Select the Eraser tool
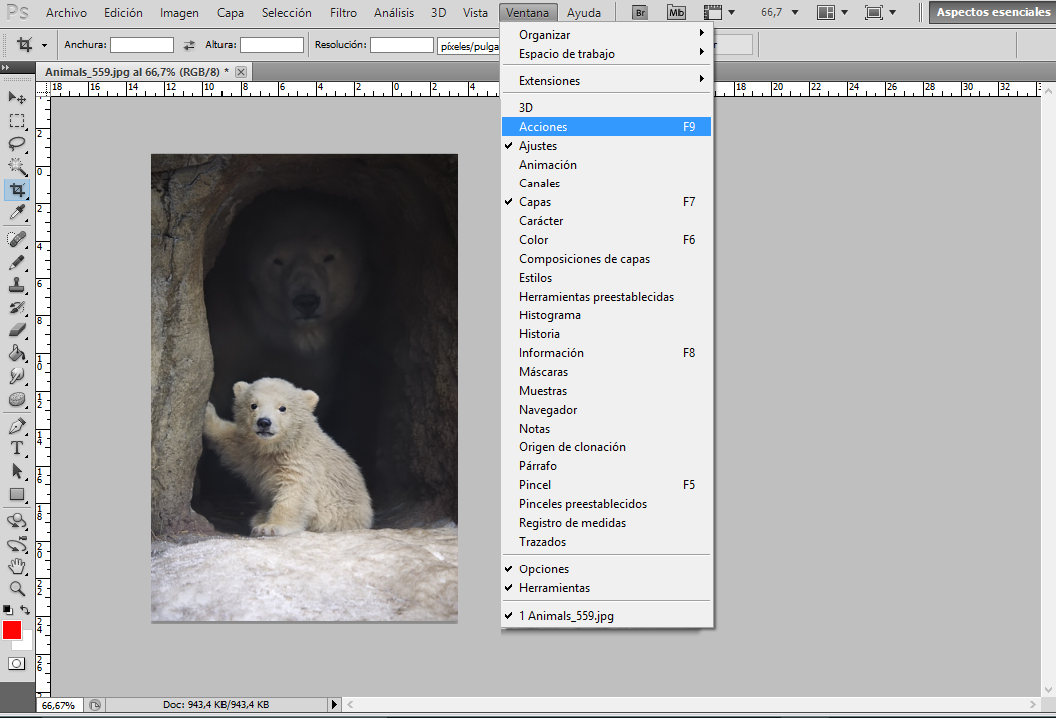The height and width of the screenshot is (720, 1058). coord(17,331)
